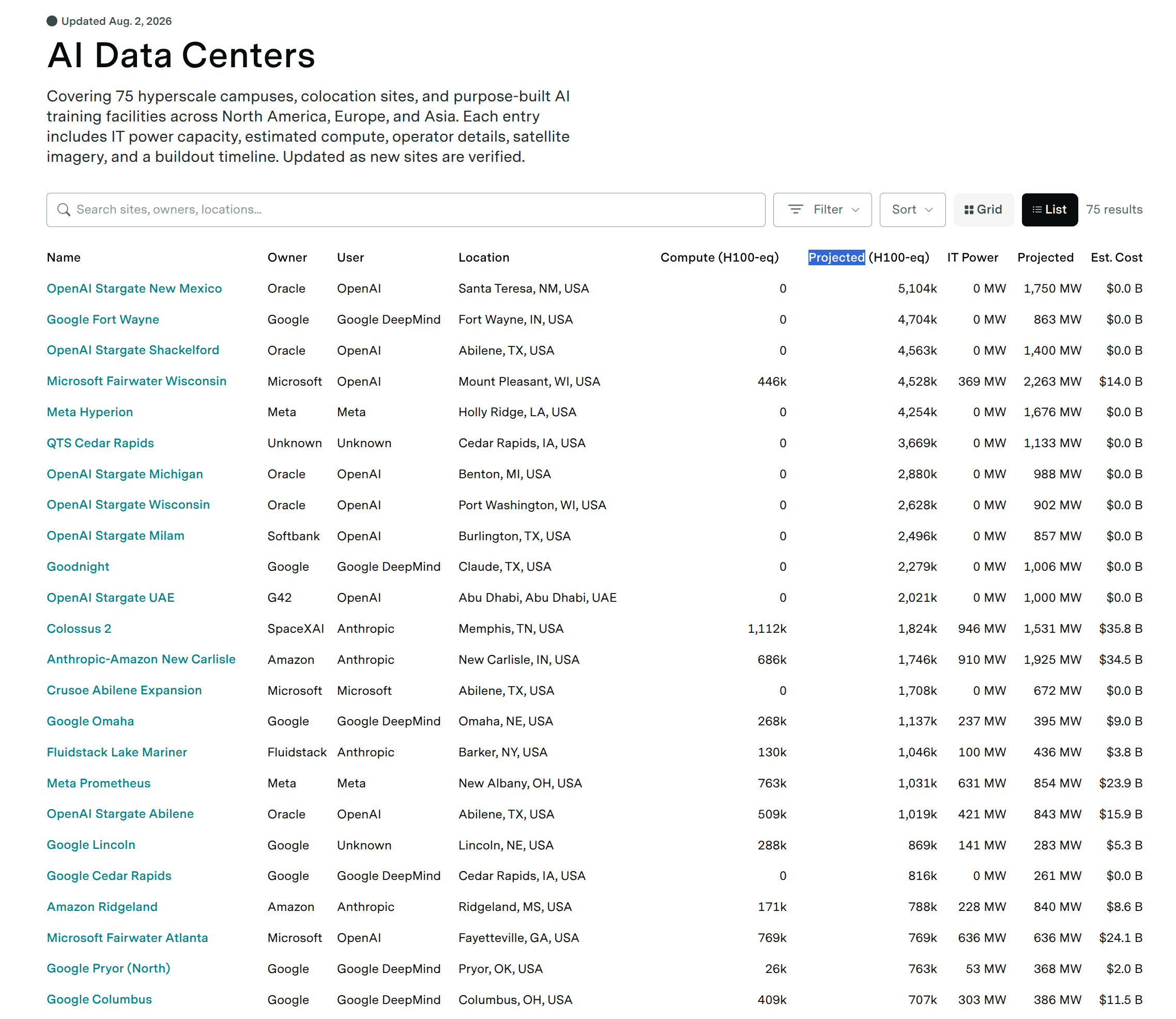Switch to Grid view
This screenshot has height=1019, width=1176.
983,210
